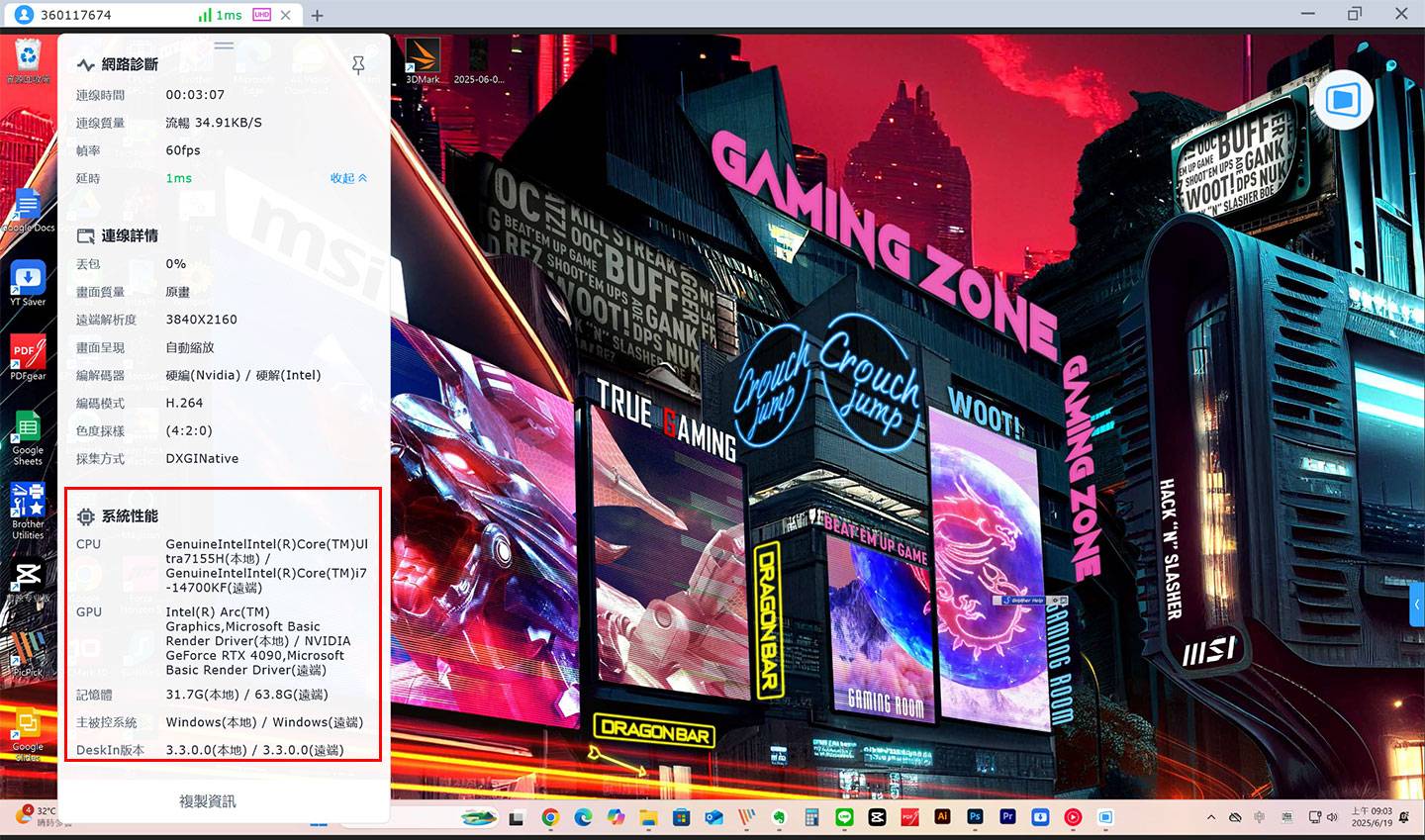Expand the right edge side panel arrow
This screenshot has width=1425, height=840.
point(1418,603)
